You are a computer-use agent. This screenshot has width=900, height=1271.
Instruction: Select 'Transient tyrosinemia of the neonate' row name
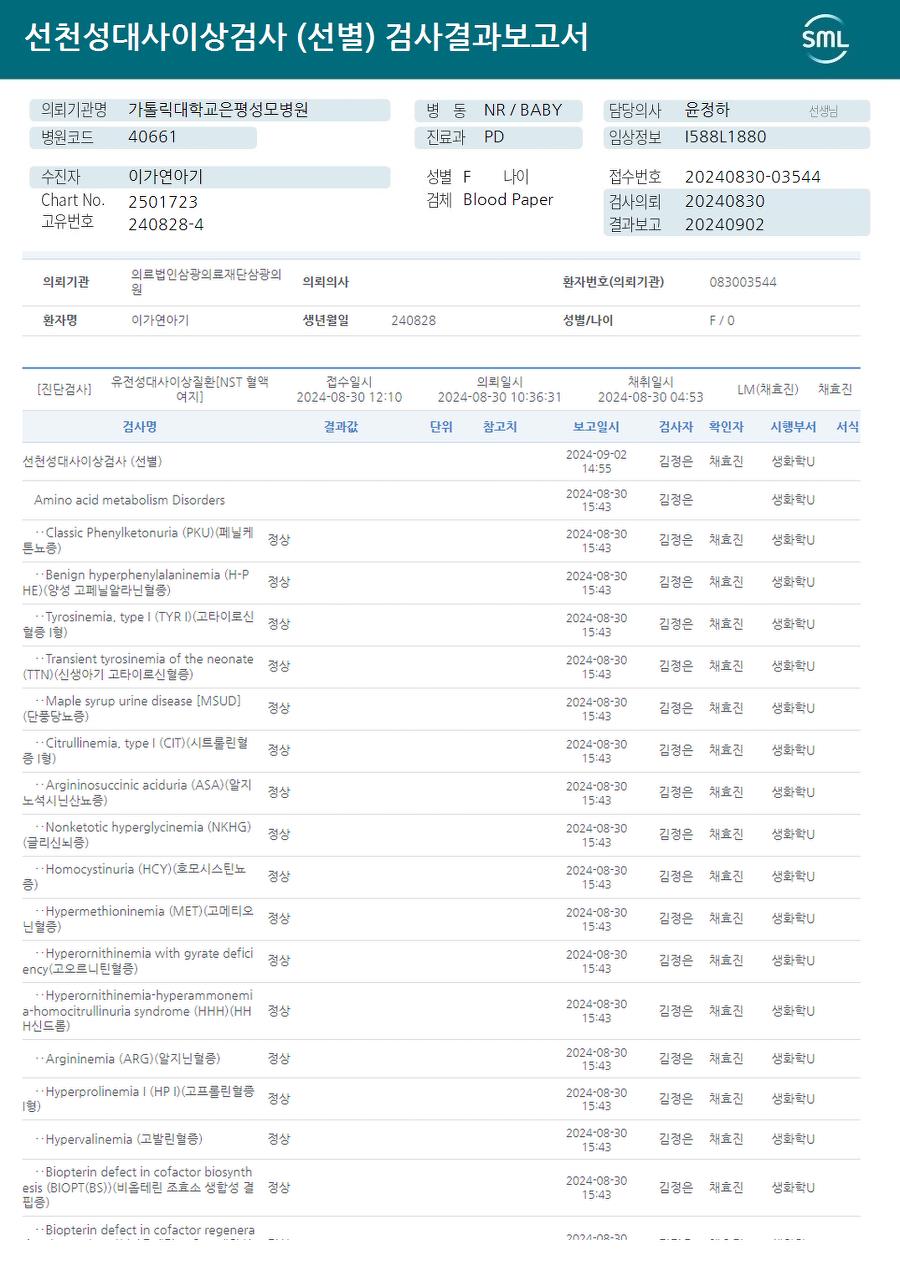coord(138,666)
